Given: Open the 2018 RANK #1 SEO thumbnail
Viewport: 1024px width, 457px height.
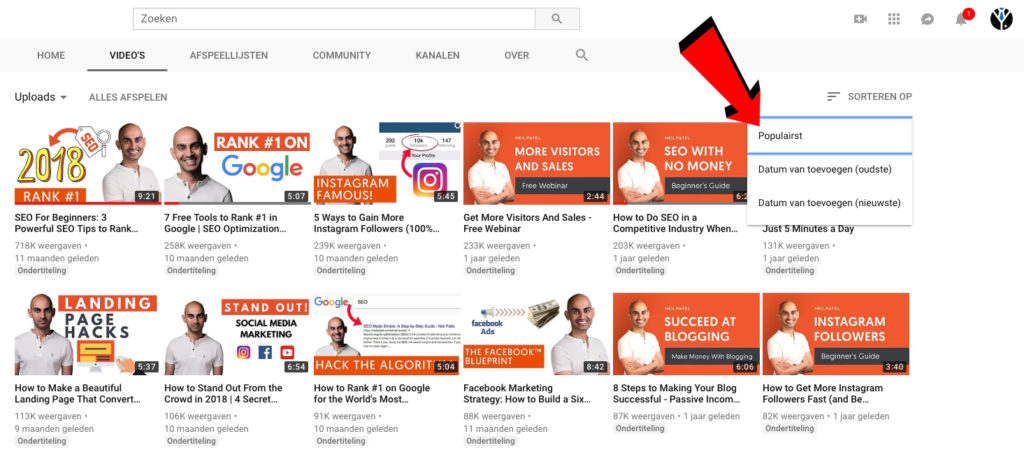Looking at the screenshot, I should click(x=88, y=163).
